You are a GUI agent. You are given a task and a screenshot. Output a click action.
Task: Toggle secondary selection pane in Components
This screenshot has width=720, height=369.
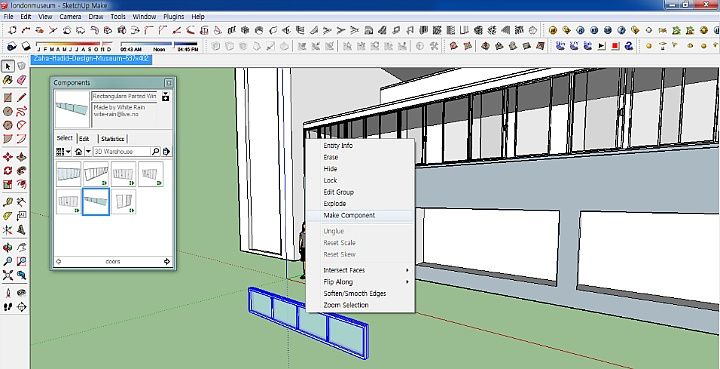(x=166, y=97)
